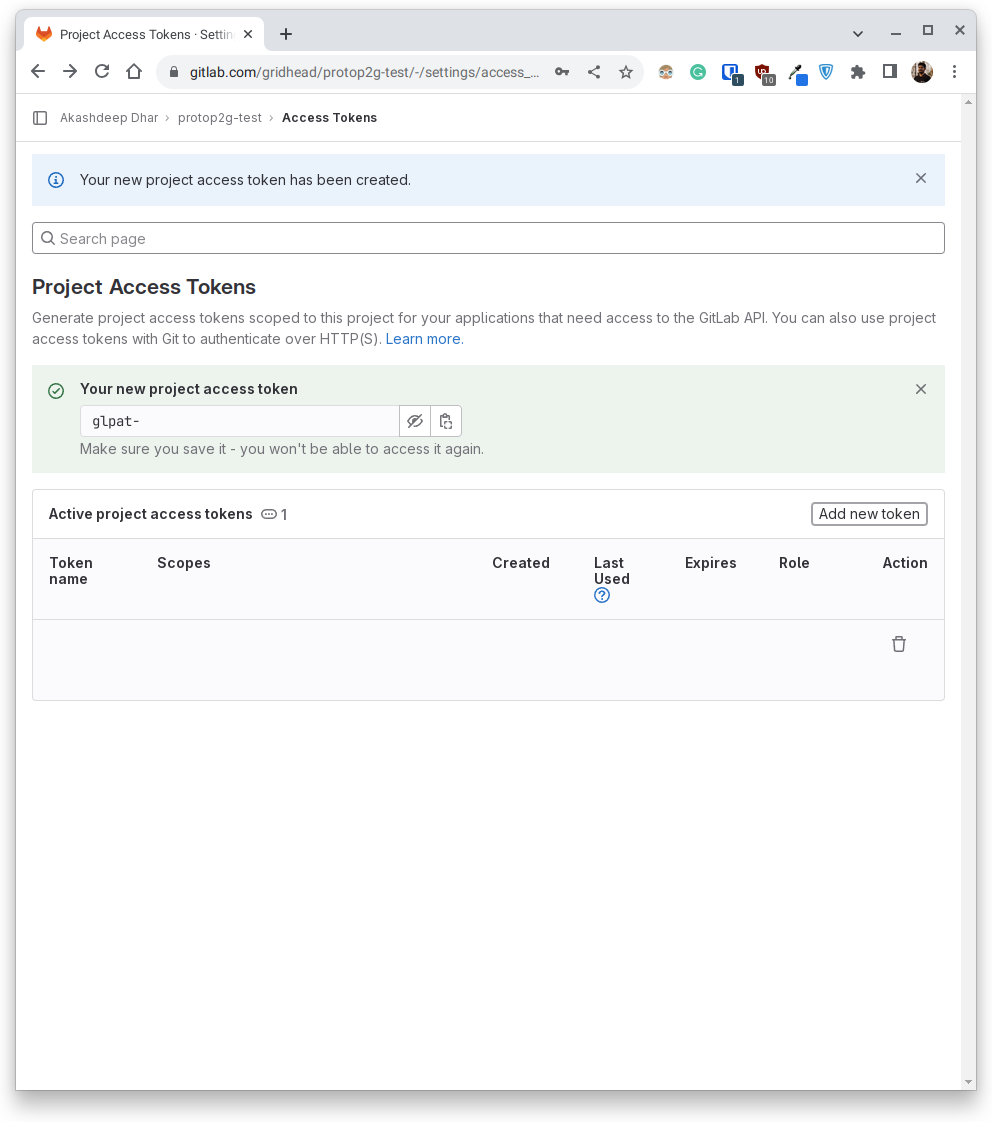Copy the project access token to clipboard
Screen dimensions: 992x1122
pos(446,421)
